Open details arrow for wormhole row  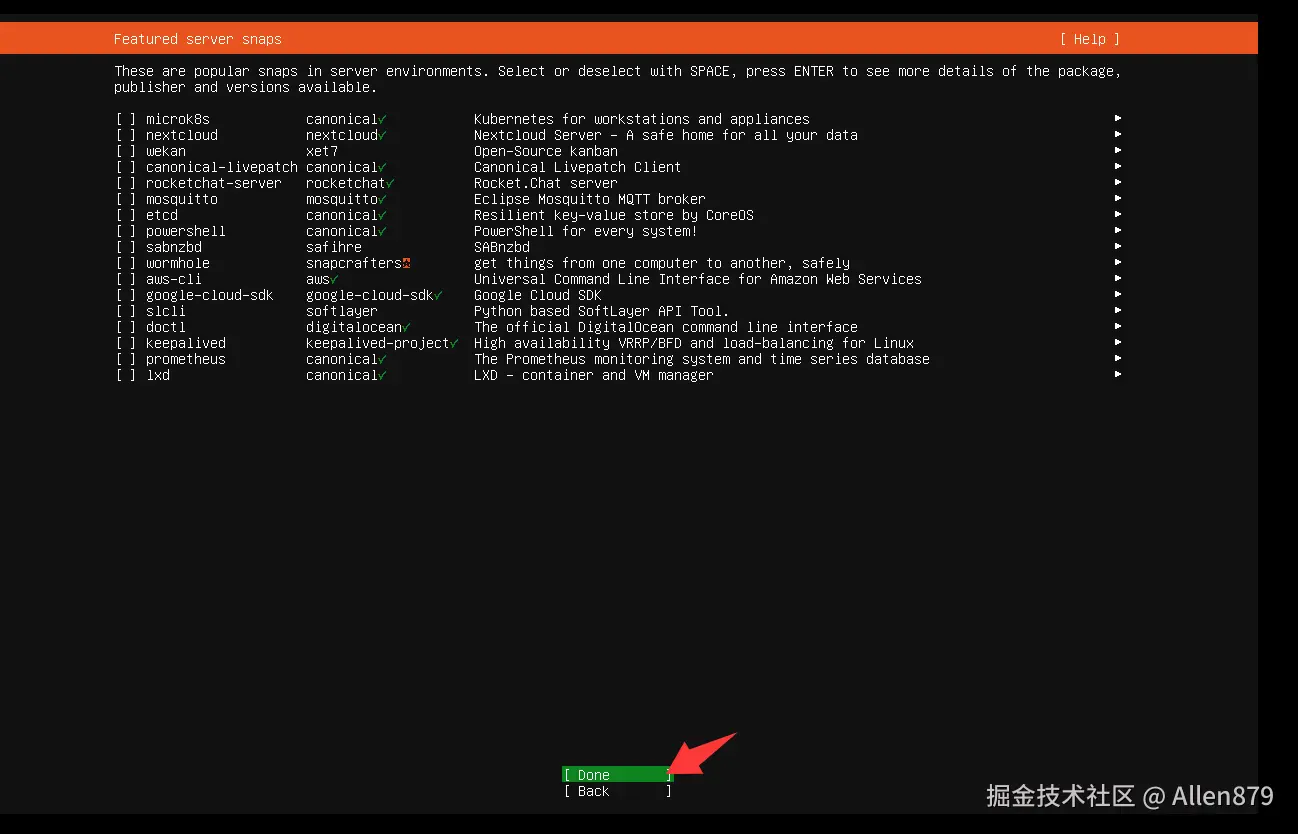[x=1118, y=263]
